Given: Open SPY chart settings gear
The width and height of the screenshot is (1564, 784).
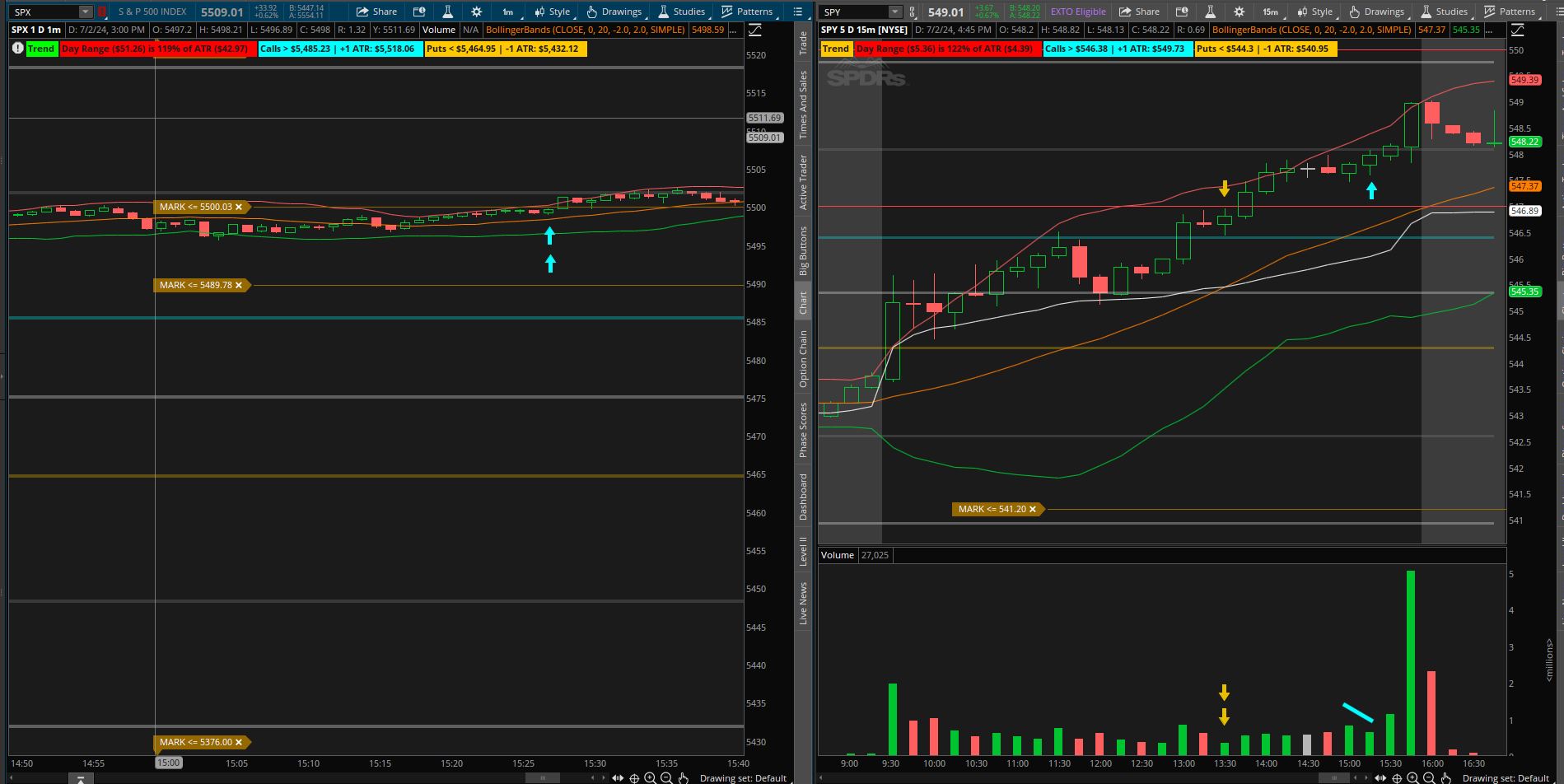Looking at the screenshot, I should point(1239,12).
